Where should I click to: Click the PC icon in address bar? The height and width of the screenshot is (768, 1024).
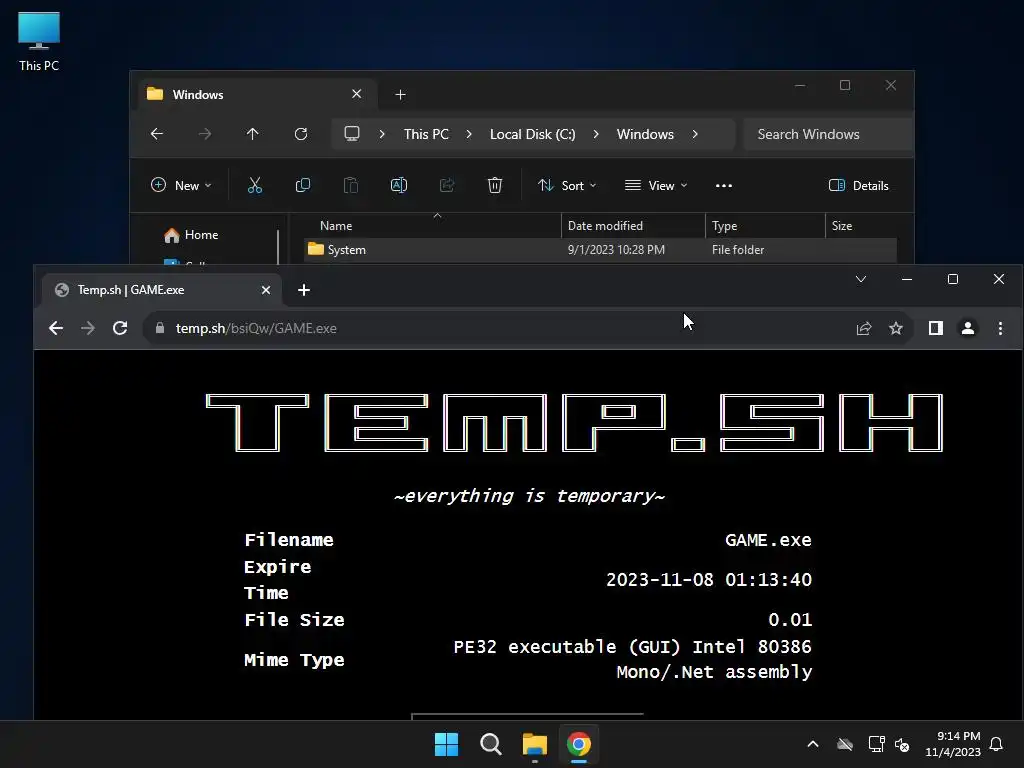tap(352, 134)
